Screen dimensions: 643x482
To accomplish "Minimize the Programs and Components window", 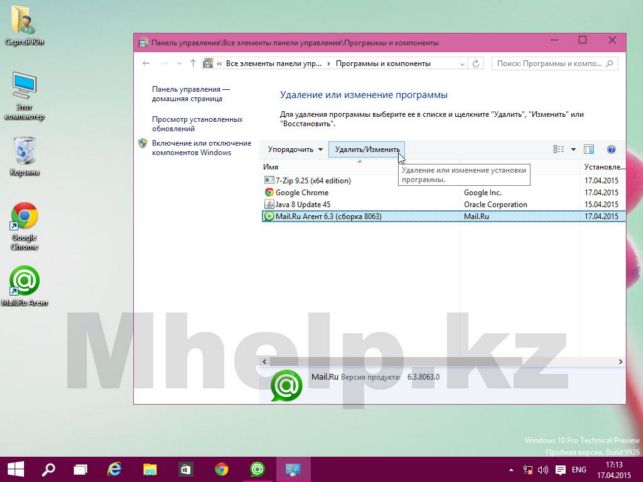I will [554, 41].
